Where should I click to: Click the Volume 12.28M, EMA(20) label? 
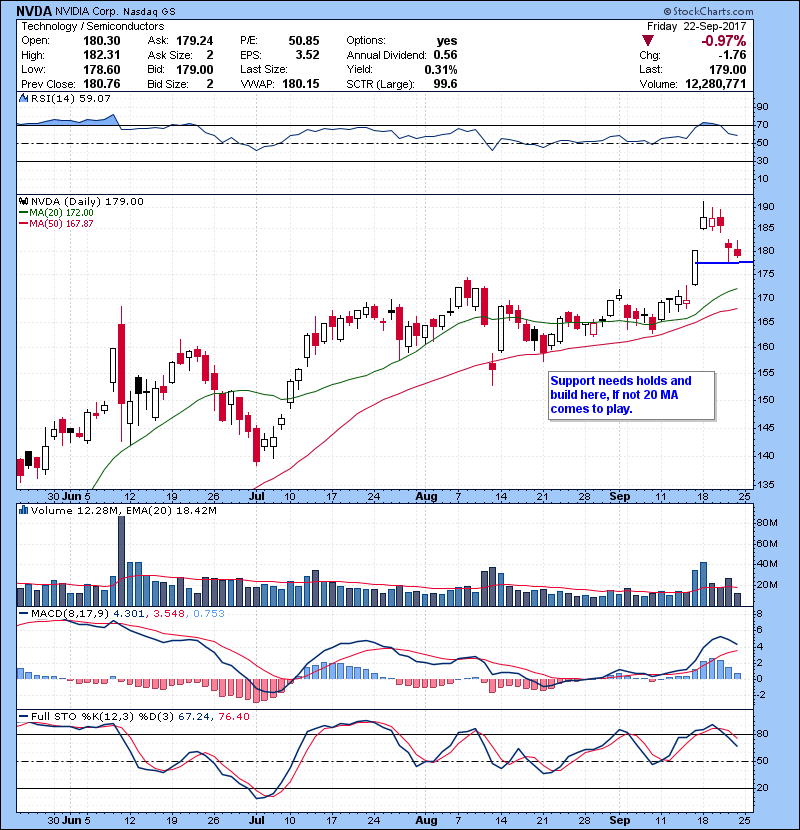[x=123, y=511]
